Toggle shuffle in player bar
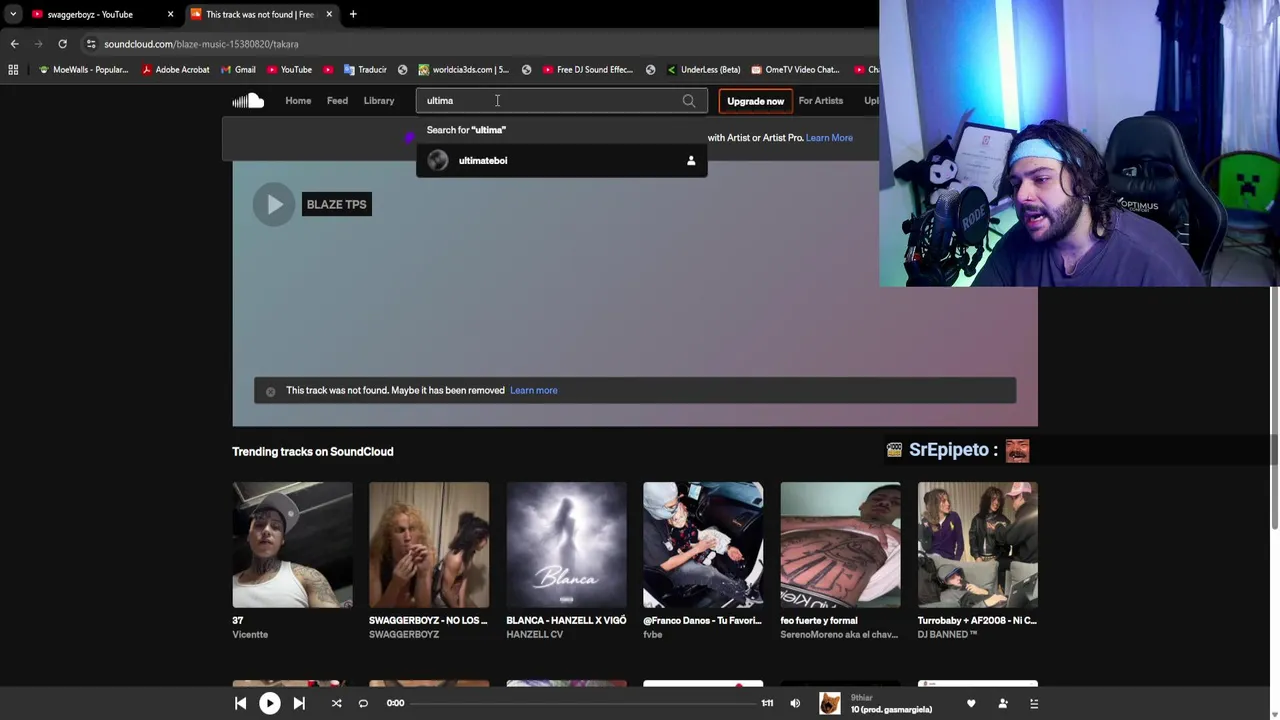 point(336,703)
